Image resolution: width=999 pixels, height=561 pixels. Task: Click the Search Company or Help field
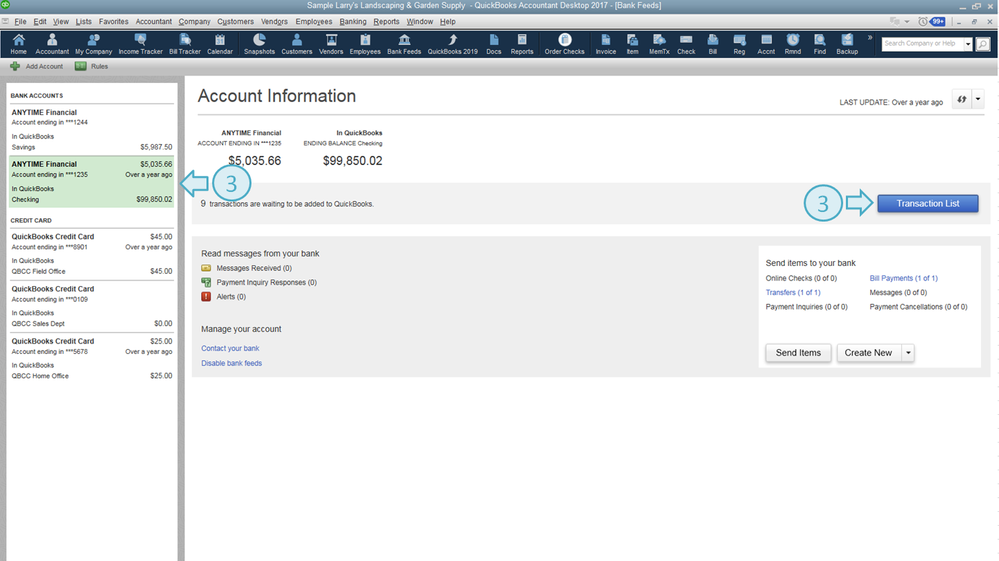point(923,44)
